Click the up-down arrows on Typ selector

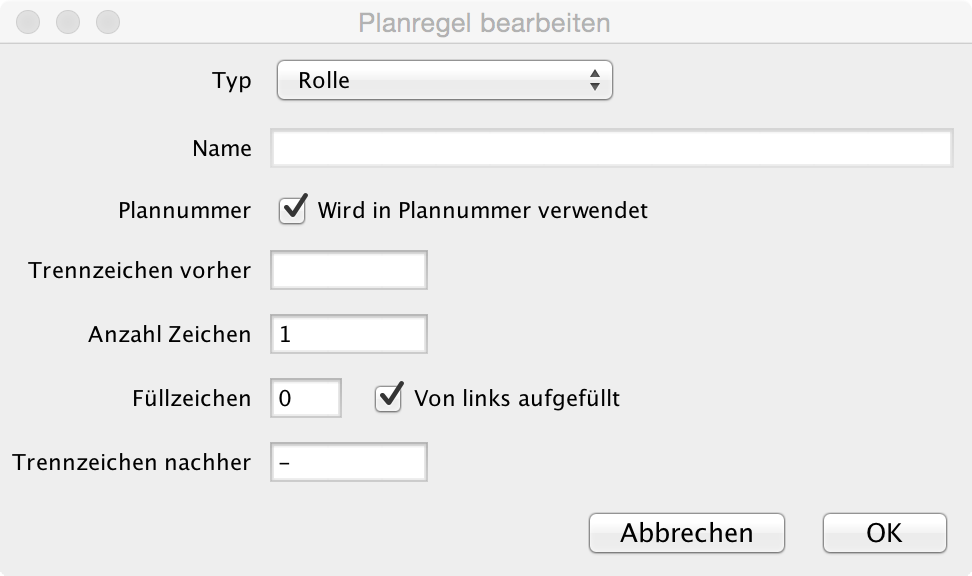pyautogui.click(x=594, y=80)
